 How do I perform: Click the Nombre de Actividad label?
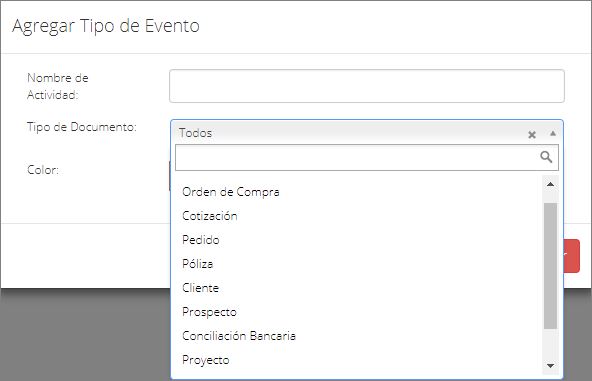(58, 86)
